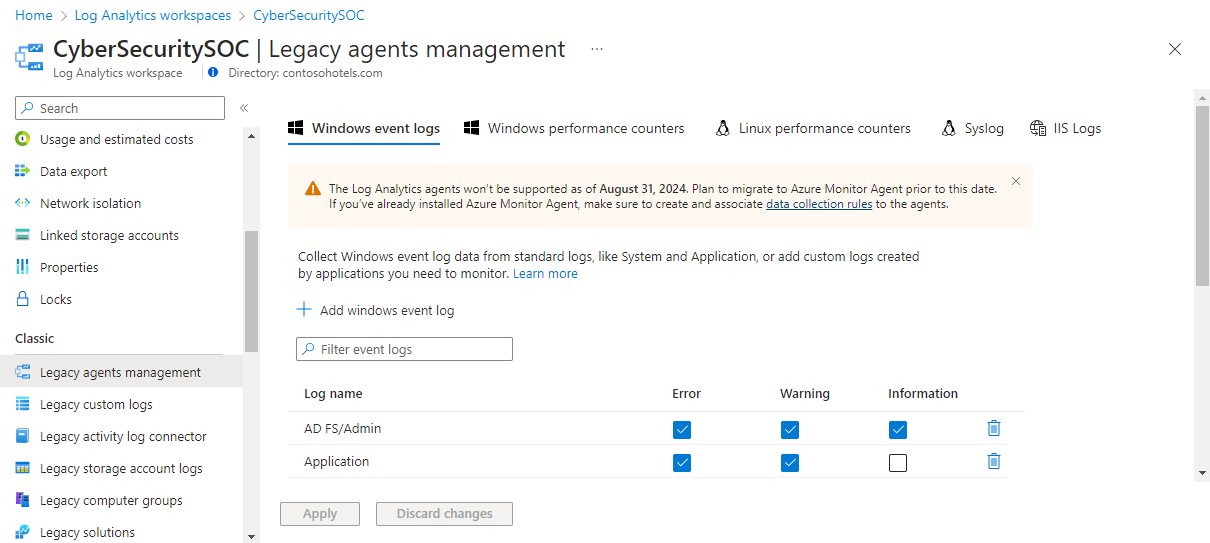Click the Data export sidebar icon
The height and width of the screenshot is (543, 1210).
click(x=23, y=171)
